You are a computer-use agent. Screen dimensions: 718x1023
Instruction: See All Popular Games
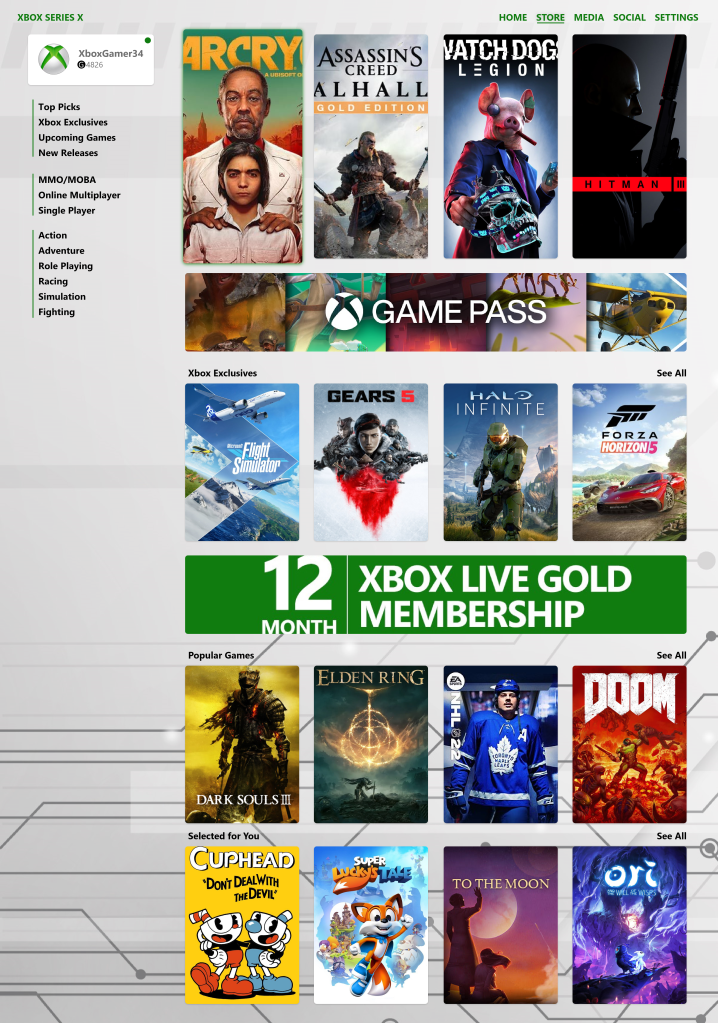[671, 655]
